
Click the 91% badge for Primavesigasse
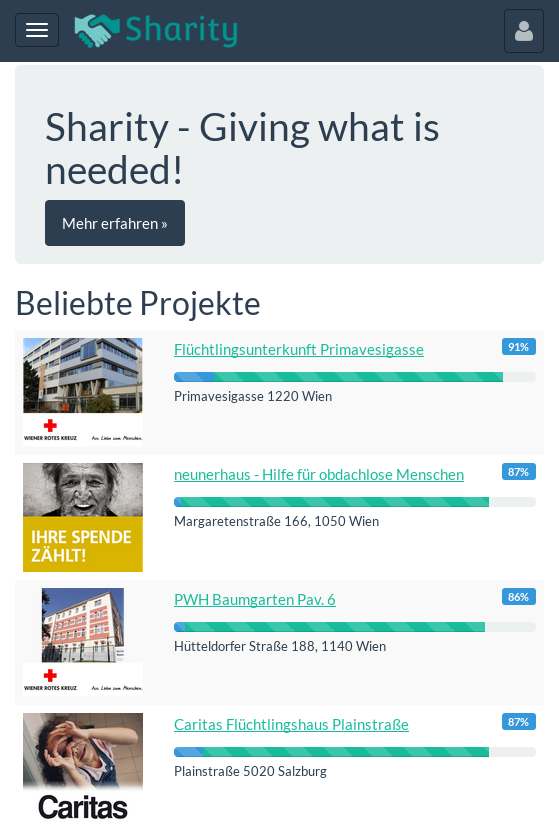point(519,347)
